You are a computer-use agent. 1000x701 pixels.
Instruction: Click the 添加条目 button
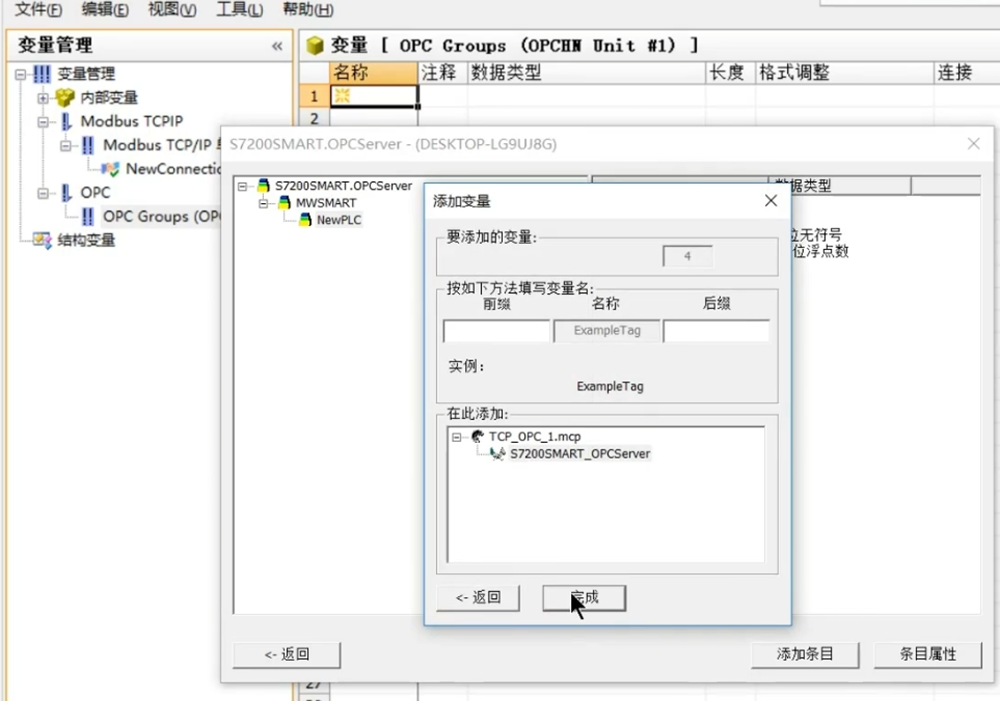point(805,654)
